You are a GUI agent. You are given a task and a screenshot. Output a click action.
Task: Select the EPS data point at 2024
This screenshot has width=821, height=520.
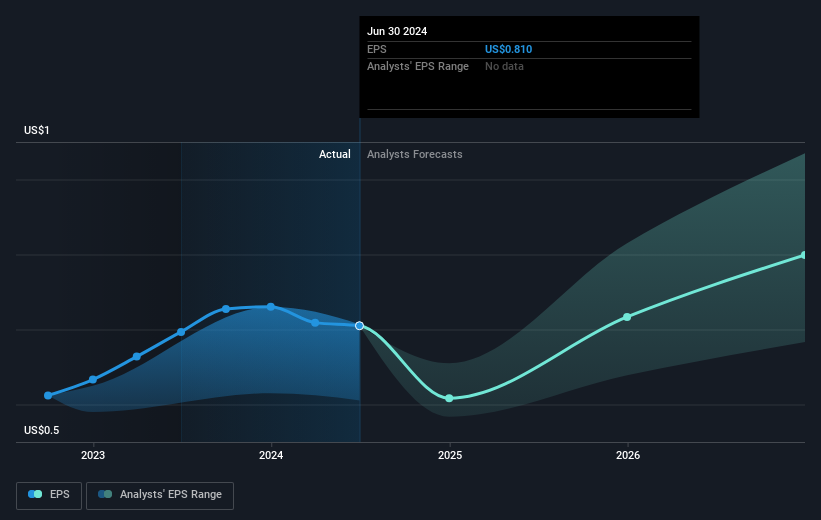point(271,307)
